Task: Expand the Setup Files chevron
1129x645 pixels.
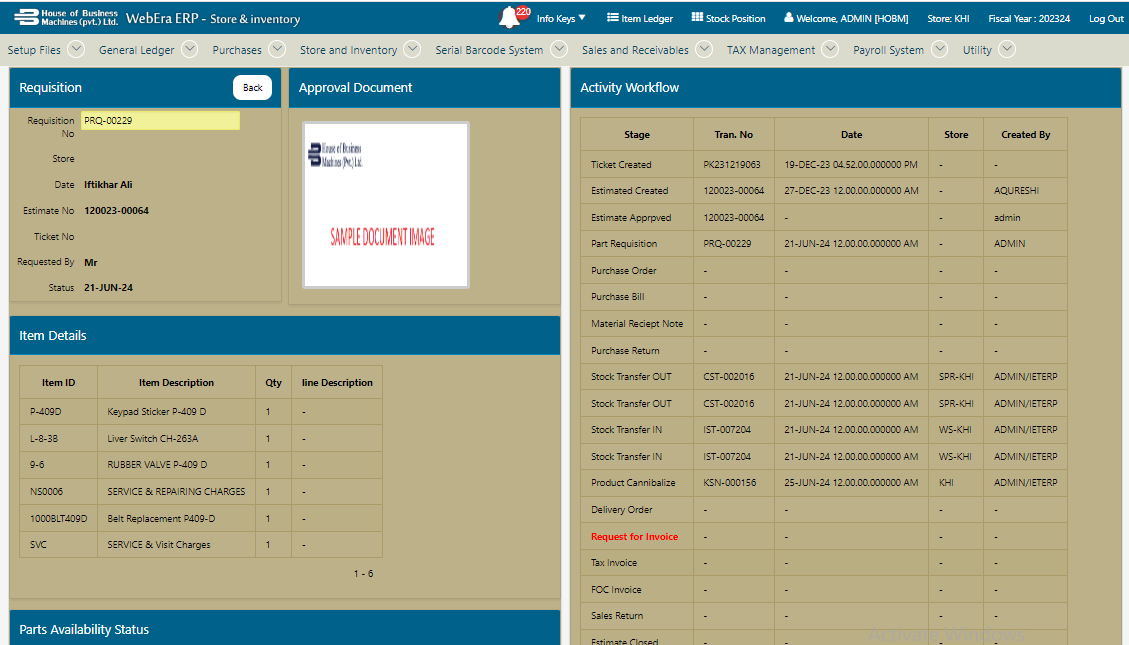Action: tap(76, 49)
